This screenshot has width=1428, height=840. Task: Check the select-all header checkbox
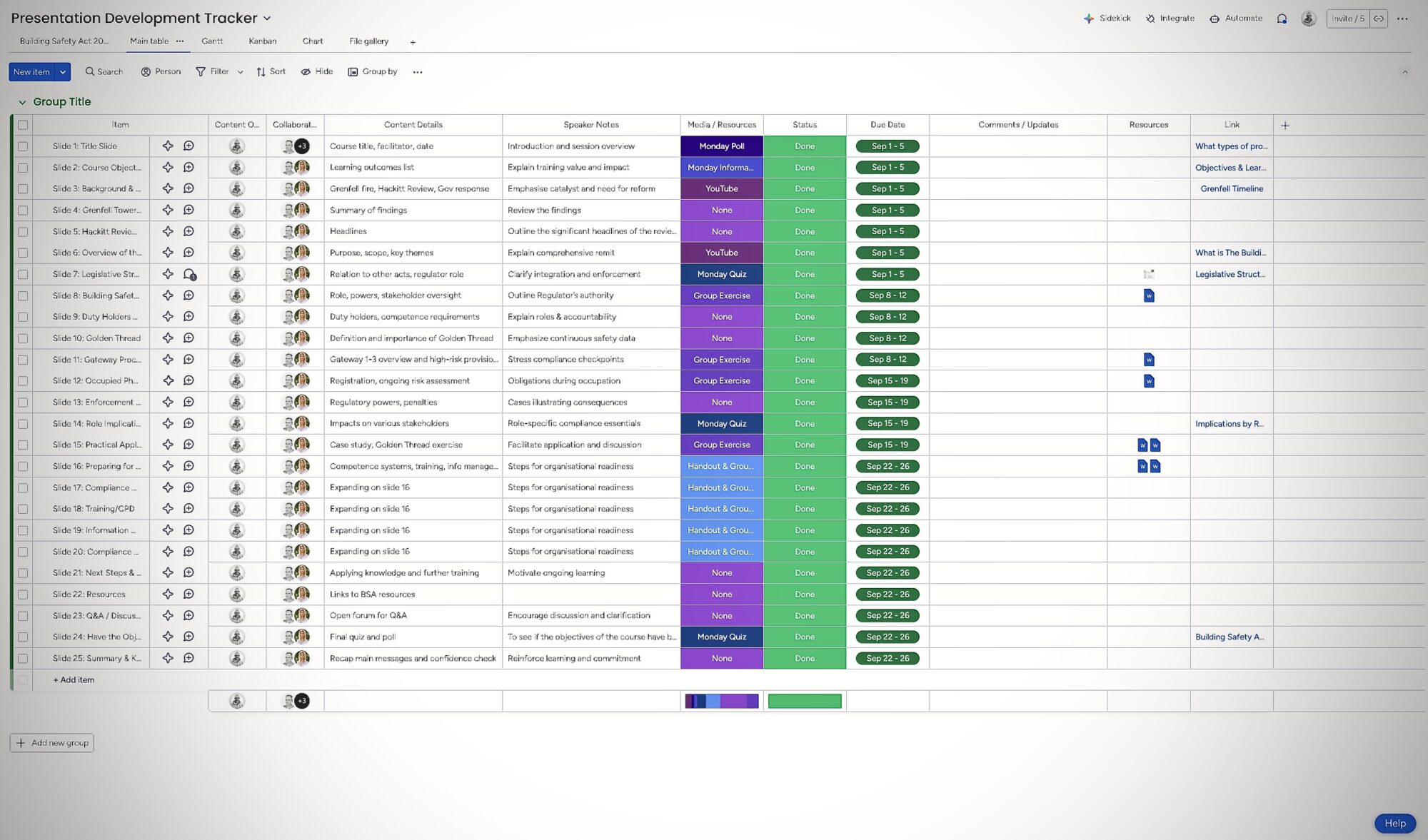tap(23, 125)
